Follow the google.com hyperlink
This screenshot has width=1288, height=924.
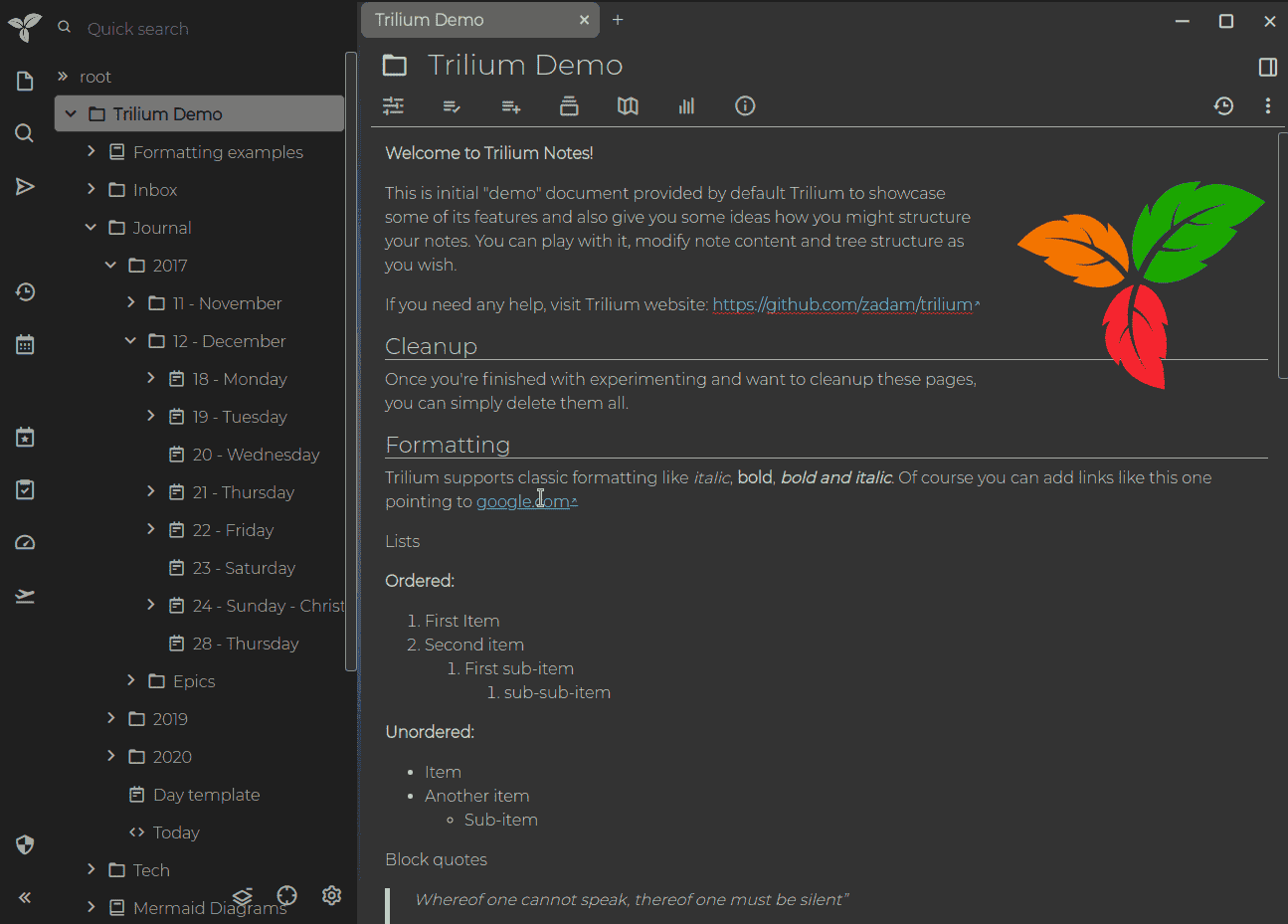[522, 502]
